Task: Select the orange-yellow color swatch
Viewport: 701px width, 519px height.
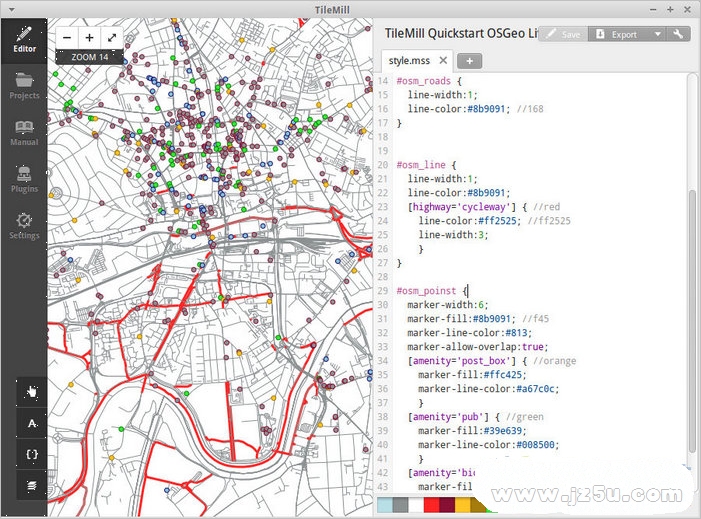Action: 463,505
